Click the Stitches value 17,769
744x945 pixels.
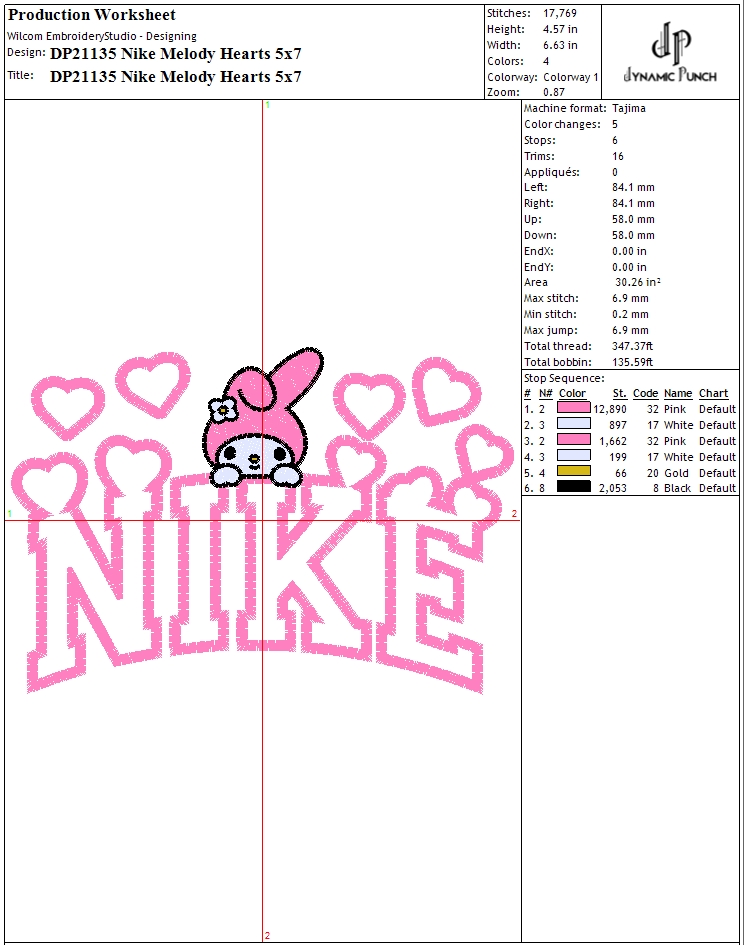[560, 13]
